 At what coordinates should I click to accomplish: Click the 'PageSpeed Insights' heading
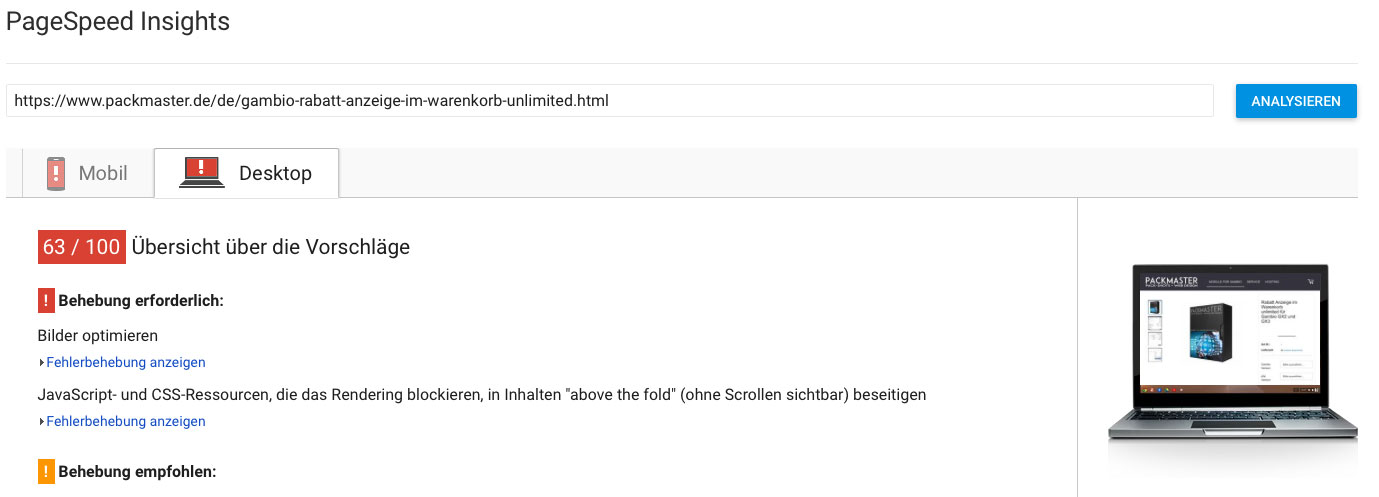(x=118, y=21)
